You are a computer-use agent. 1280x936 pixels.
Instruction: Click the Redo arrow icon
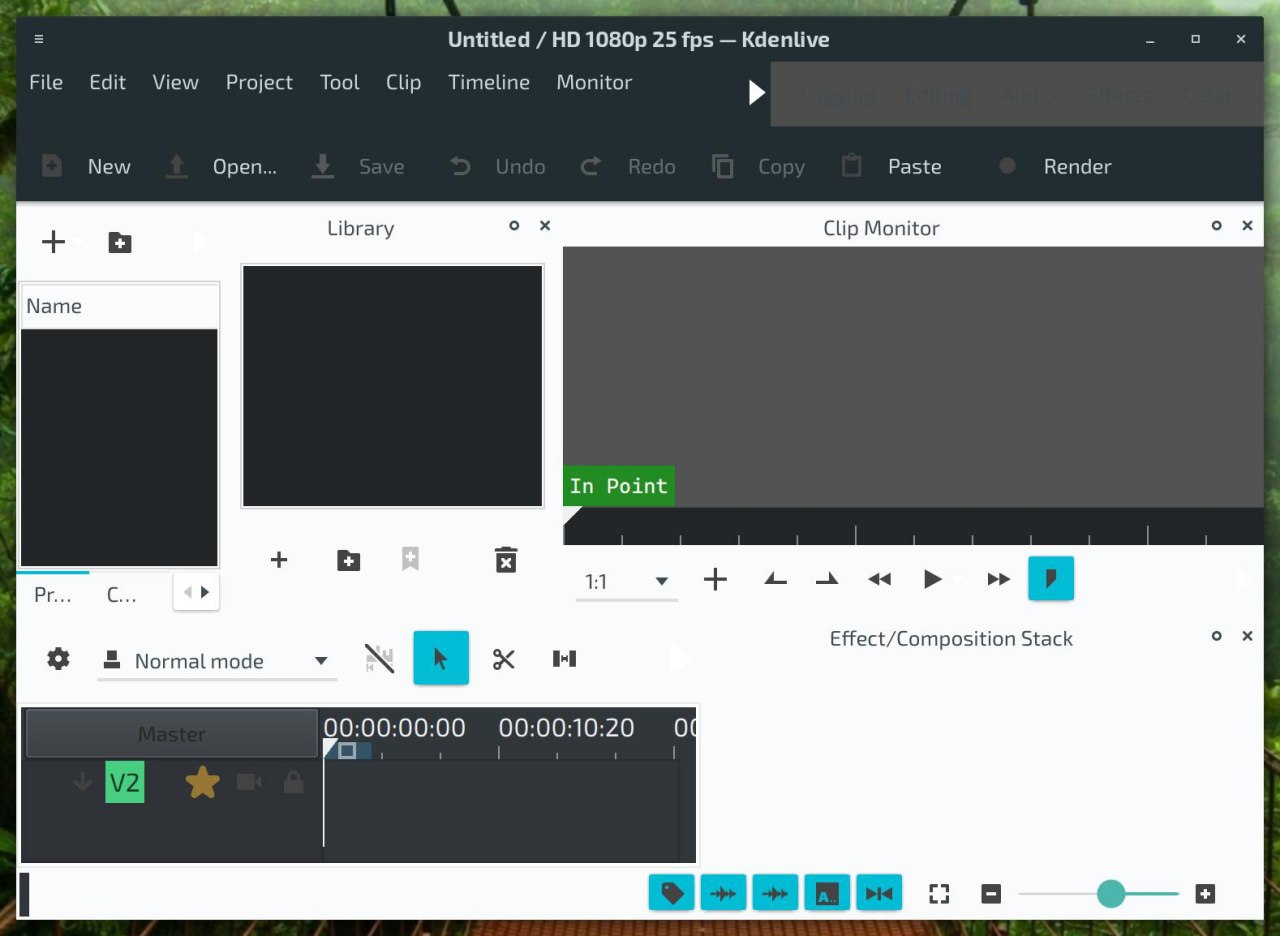(591, 166)
